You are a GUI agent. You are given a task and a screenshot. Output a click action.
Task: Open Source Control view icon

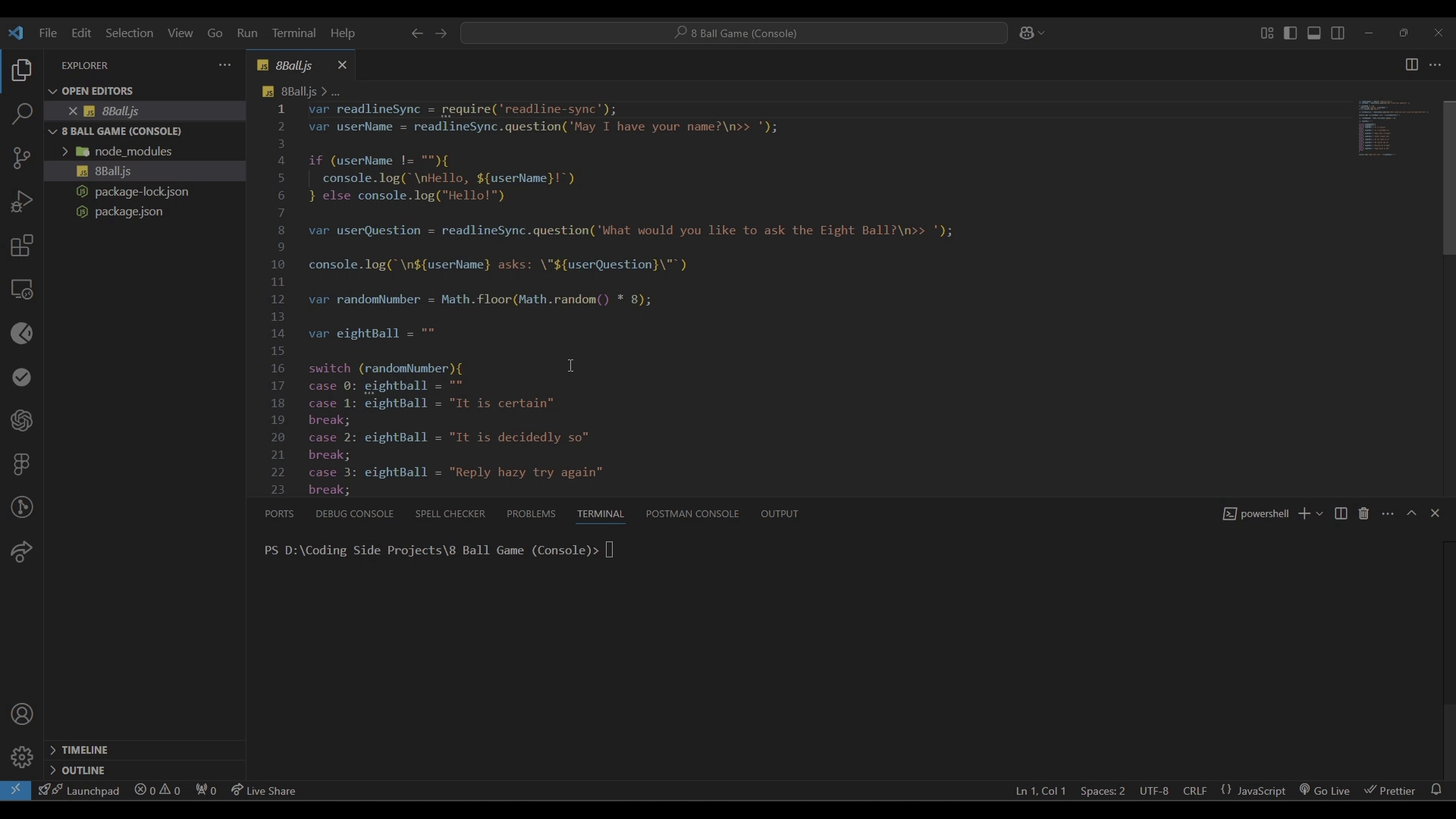pyautogui.click(x=22, y=158)
